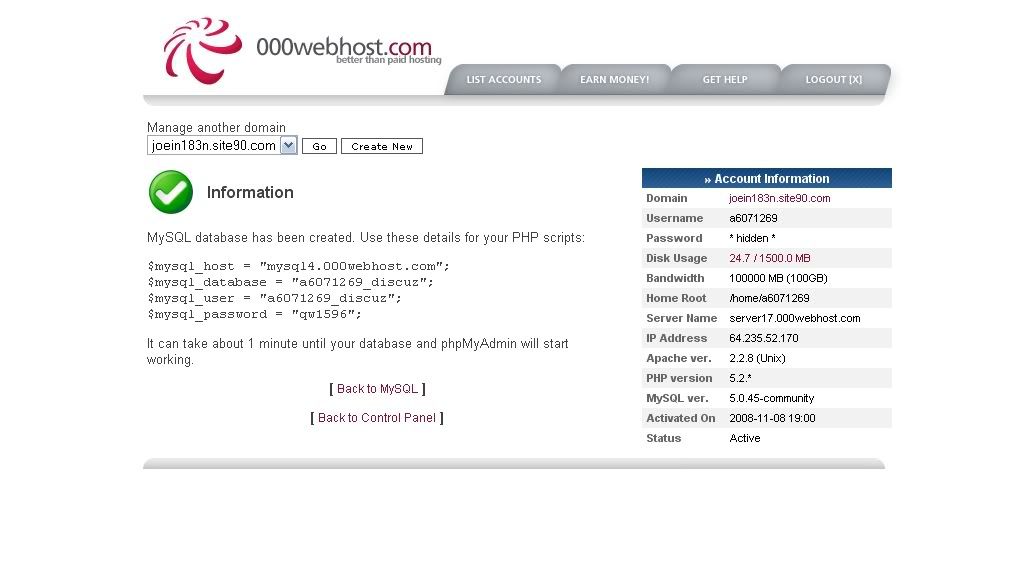Screen dimensions: 1024x566
Task: Click PHP version value 5.2.*
Action: 741,378
